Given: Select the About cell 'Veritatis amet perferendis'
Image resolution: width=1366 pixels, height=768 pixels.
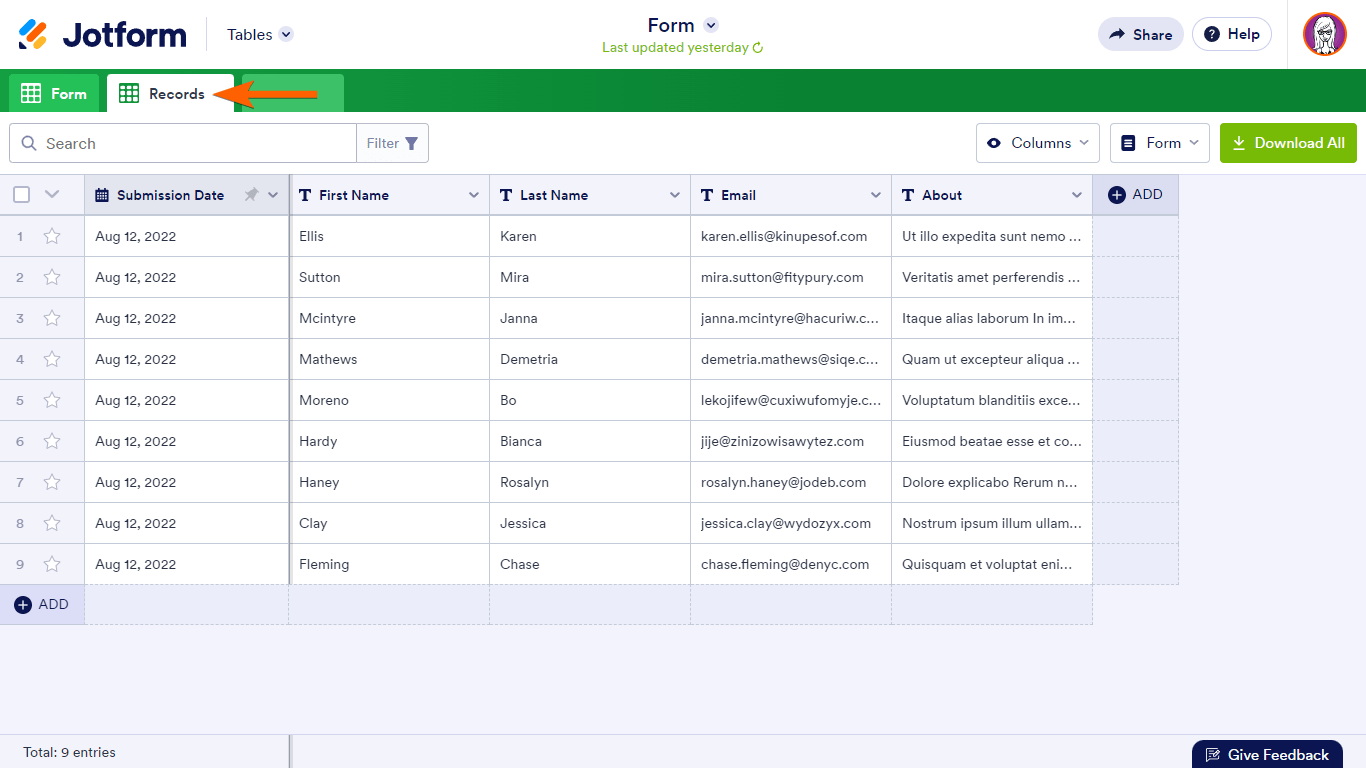Looking at the screenshot, I should tap(992, 277).
